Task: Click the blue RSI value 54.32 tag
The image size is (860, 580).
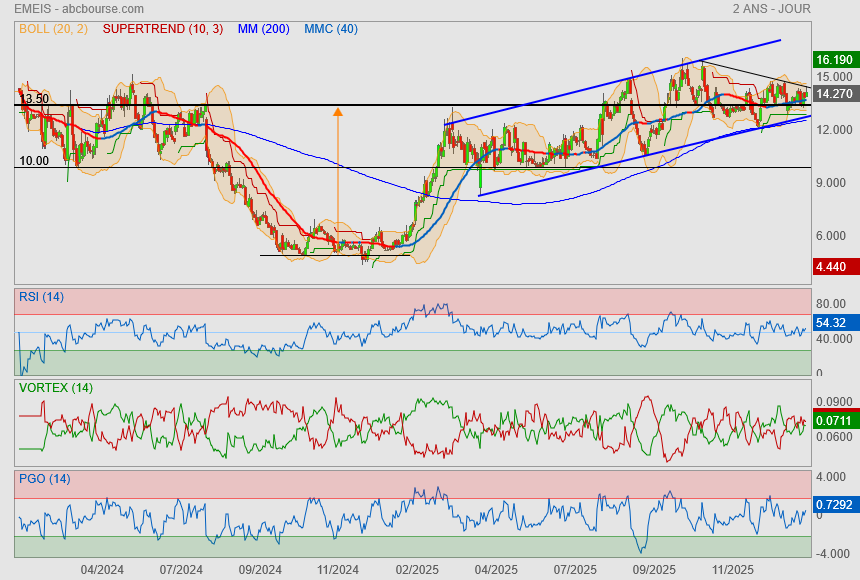Action: pyautogui.click(x=833, y=323)
